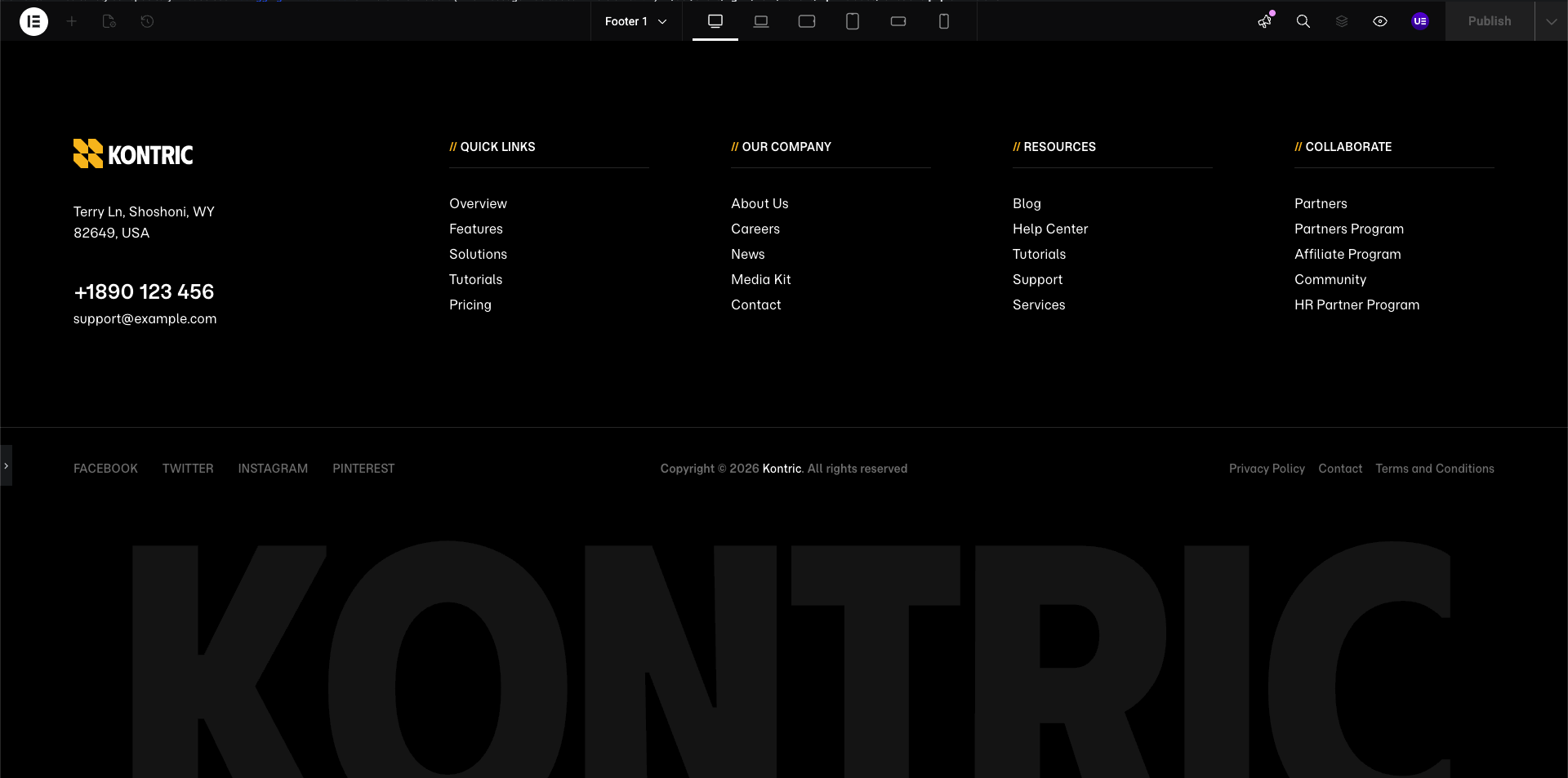This screenshot has width=1568, height=778.
Task: Expand the collapsed left side panel
Action: (6, 465)
